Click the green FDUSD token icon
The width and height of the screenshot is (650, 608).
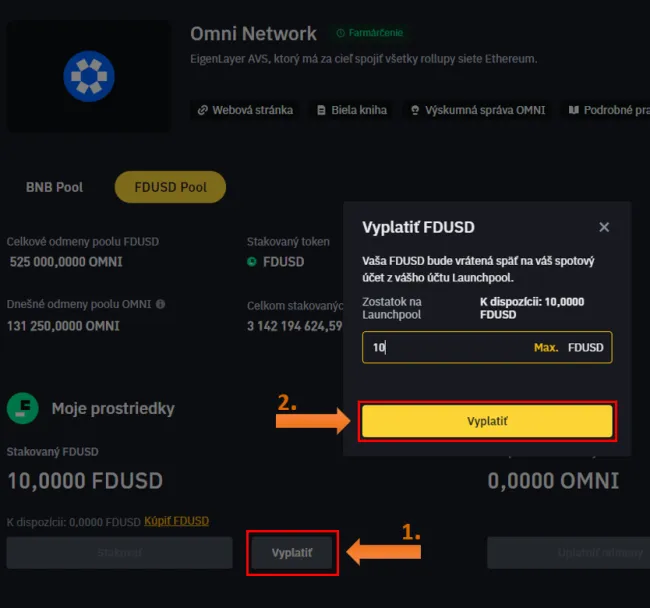coord(252,262)
